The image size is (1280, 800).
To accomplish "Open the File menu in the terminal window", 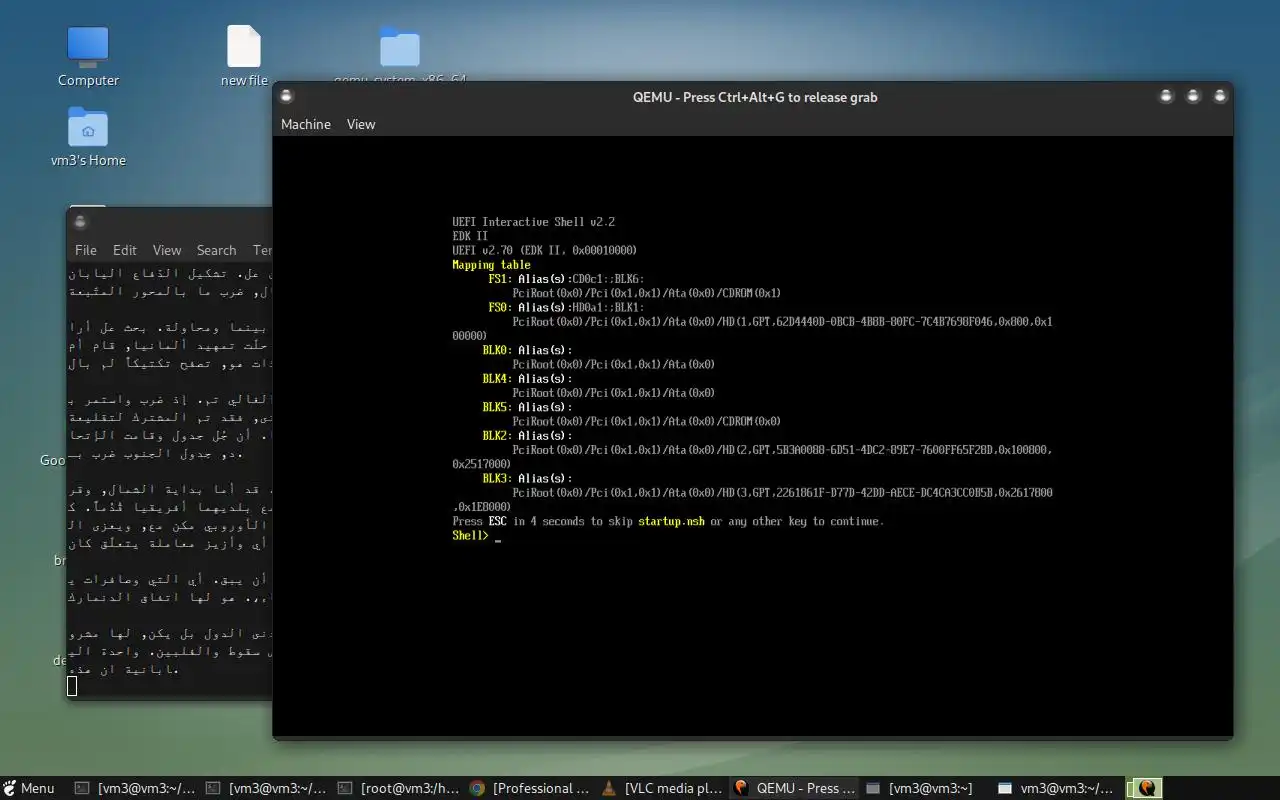I will click(86, 250).
